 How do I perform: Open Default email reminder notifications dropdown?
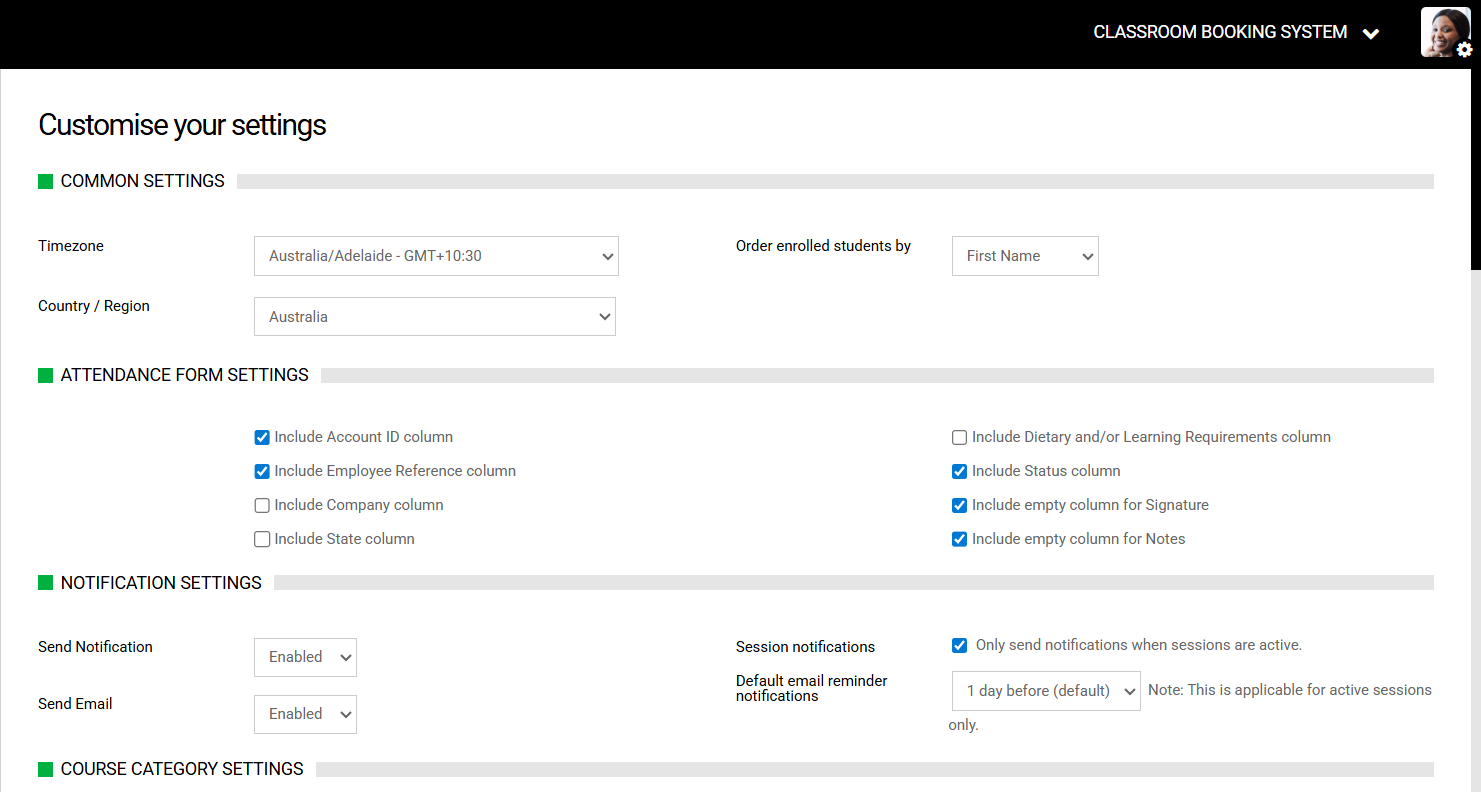coord(1045,691)
